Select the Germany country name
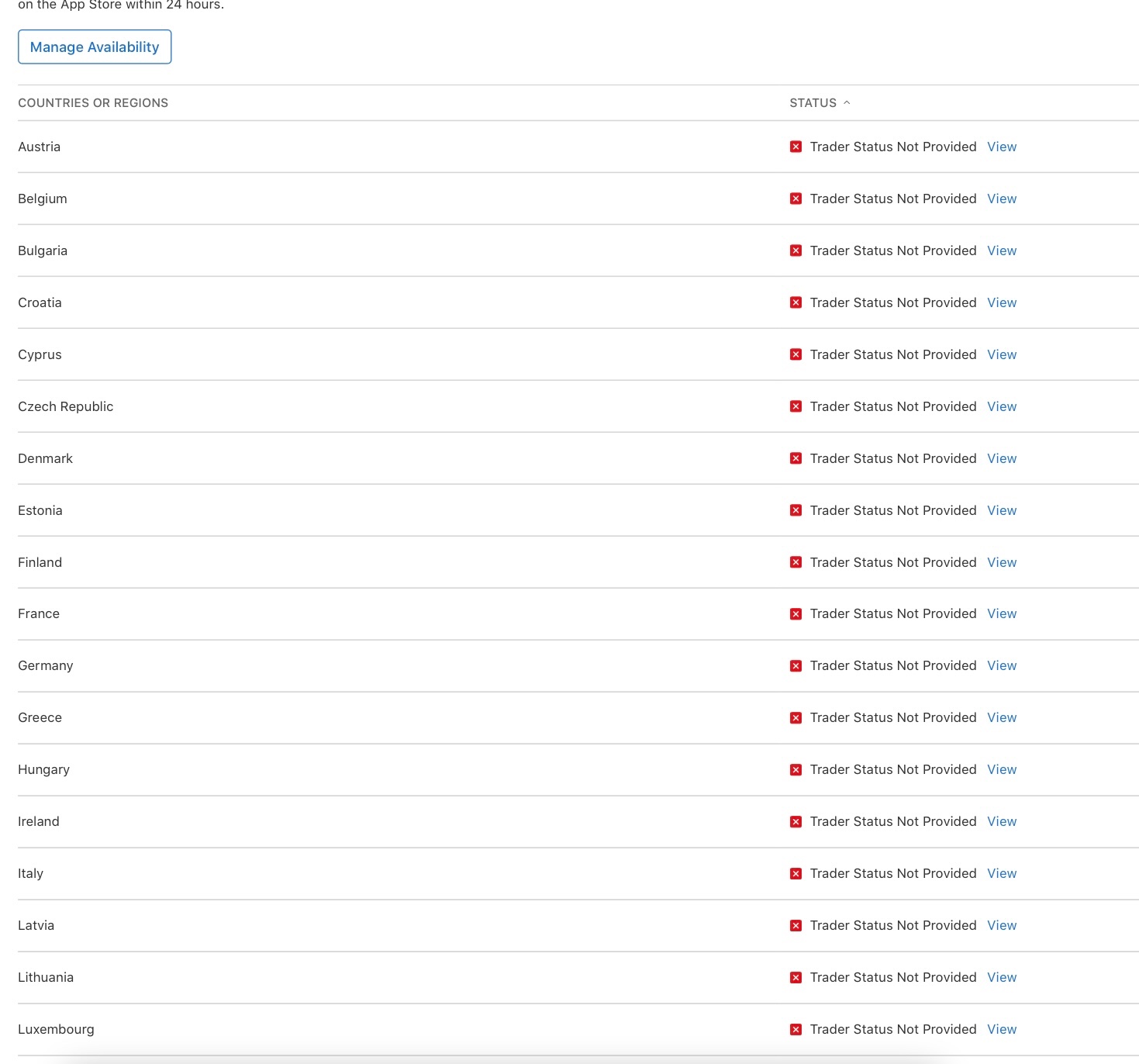The width and height of the screenshot is (1139, 1064). [46, 666]
